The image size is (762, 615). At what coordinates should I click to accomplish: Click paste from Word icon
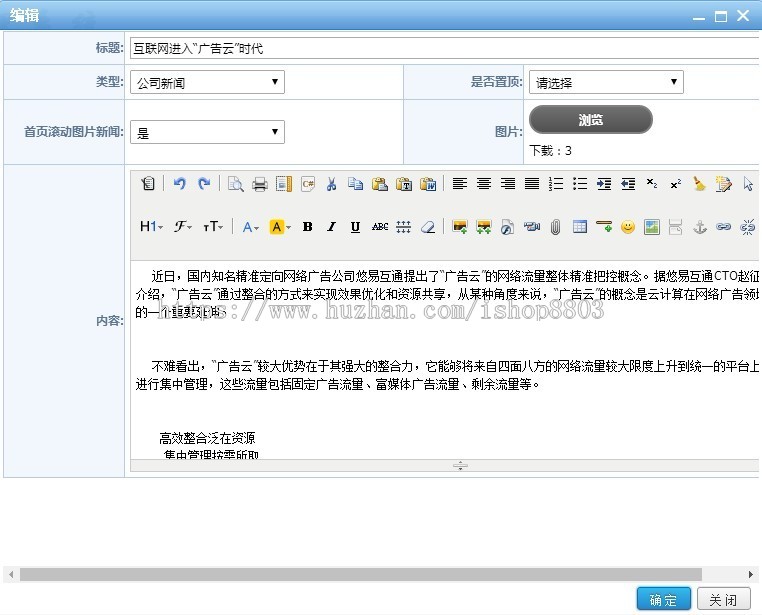coord(428,184)
